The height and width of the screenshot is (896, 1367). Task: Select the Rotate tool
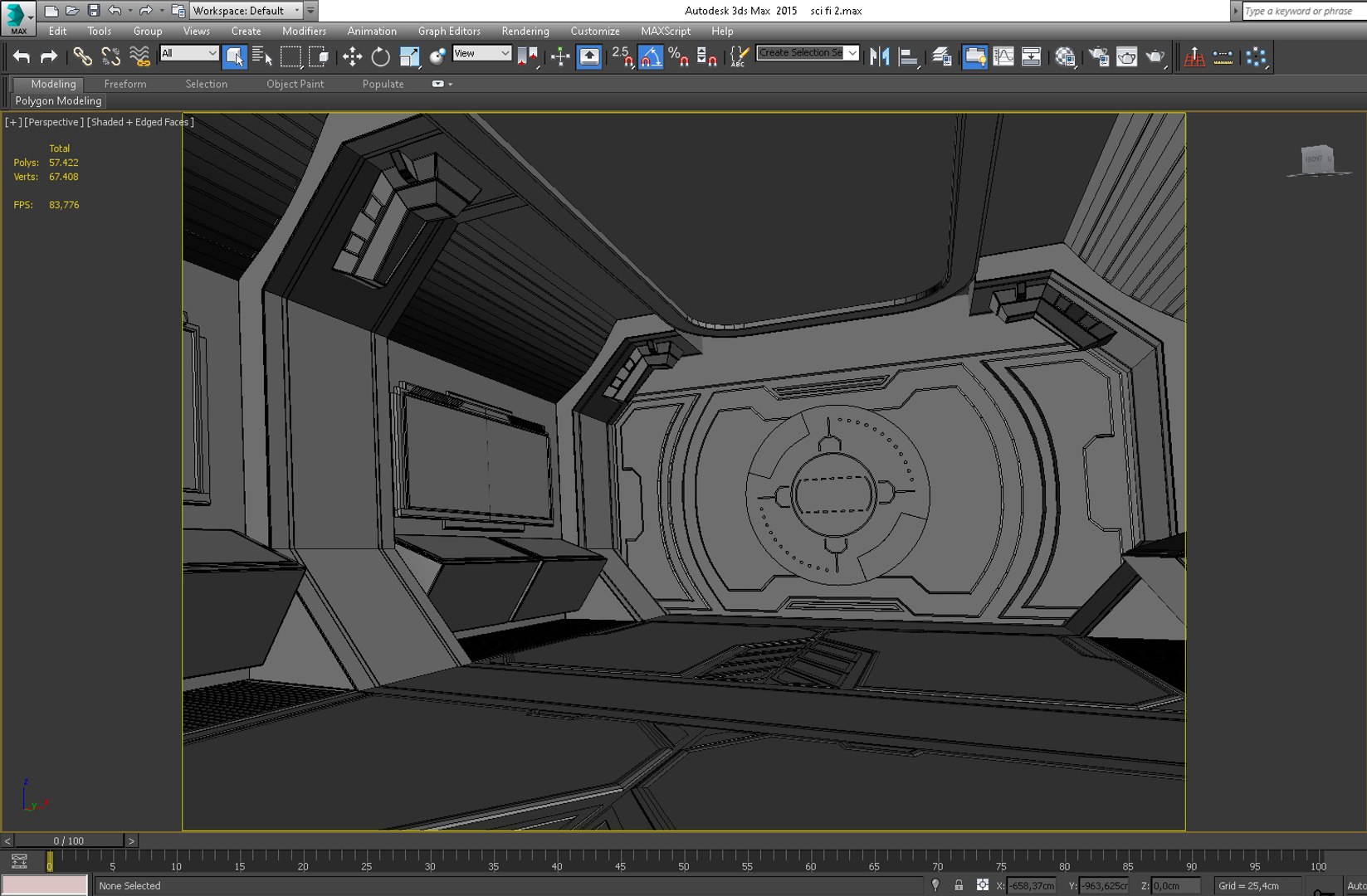click(380, 56)
